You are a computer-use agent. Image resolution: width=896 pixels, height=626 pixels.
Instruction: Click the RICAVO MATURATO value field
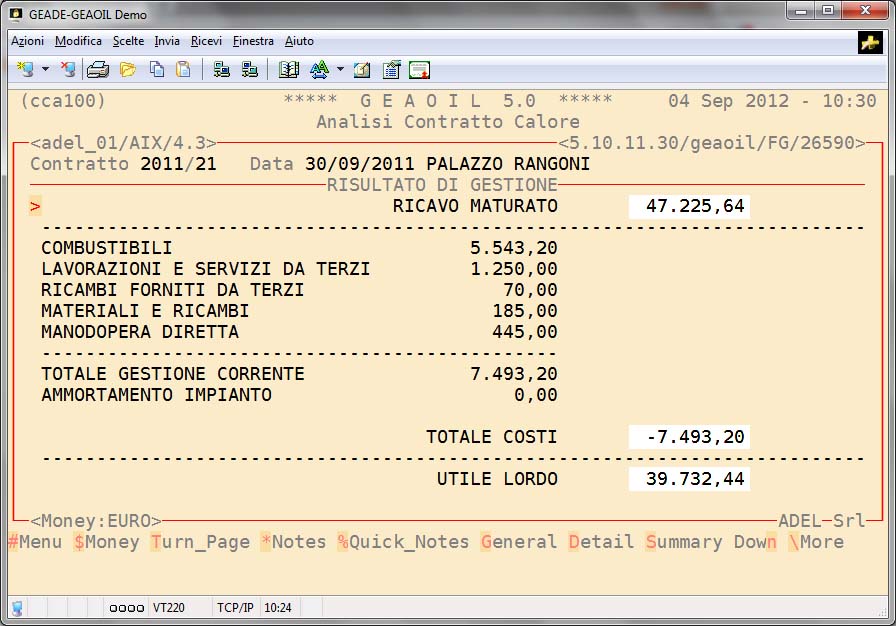[688, 207]
